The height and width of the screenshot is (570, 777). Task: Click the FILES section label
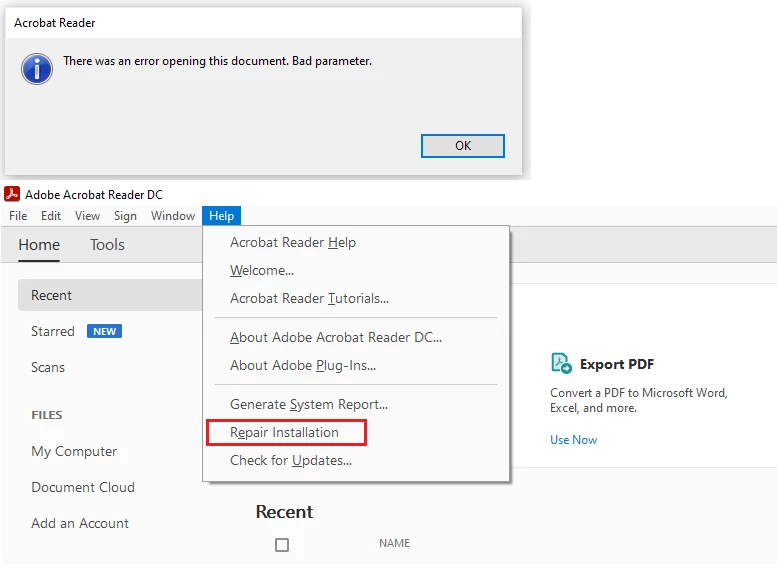[x=47, y=415]
